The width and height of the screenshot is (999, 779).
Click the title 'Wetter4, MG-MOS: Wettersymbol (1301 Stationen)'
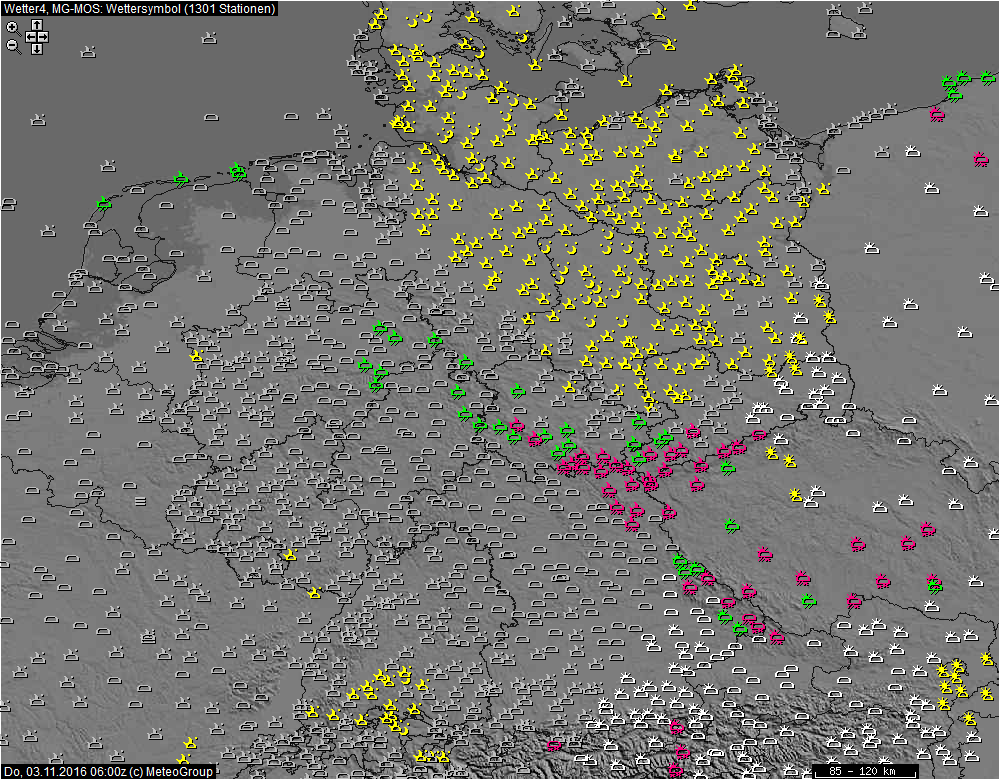(139, 8)
